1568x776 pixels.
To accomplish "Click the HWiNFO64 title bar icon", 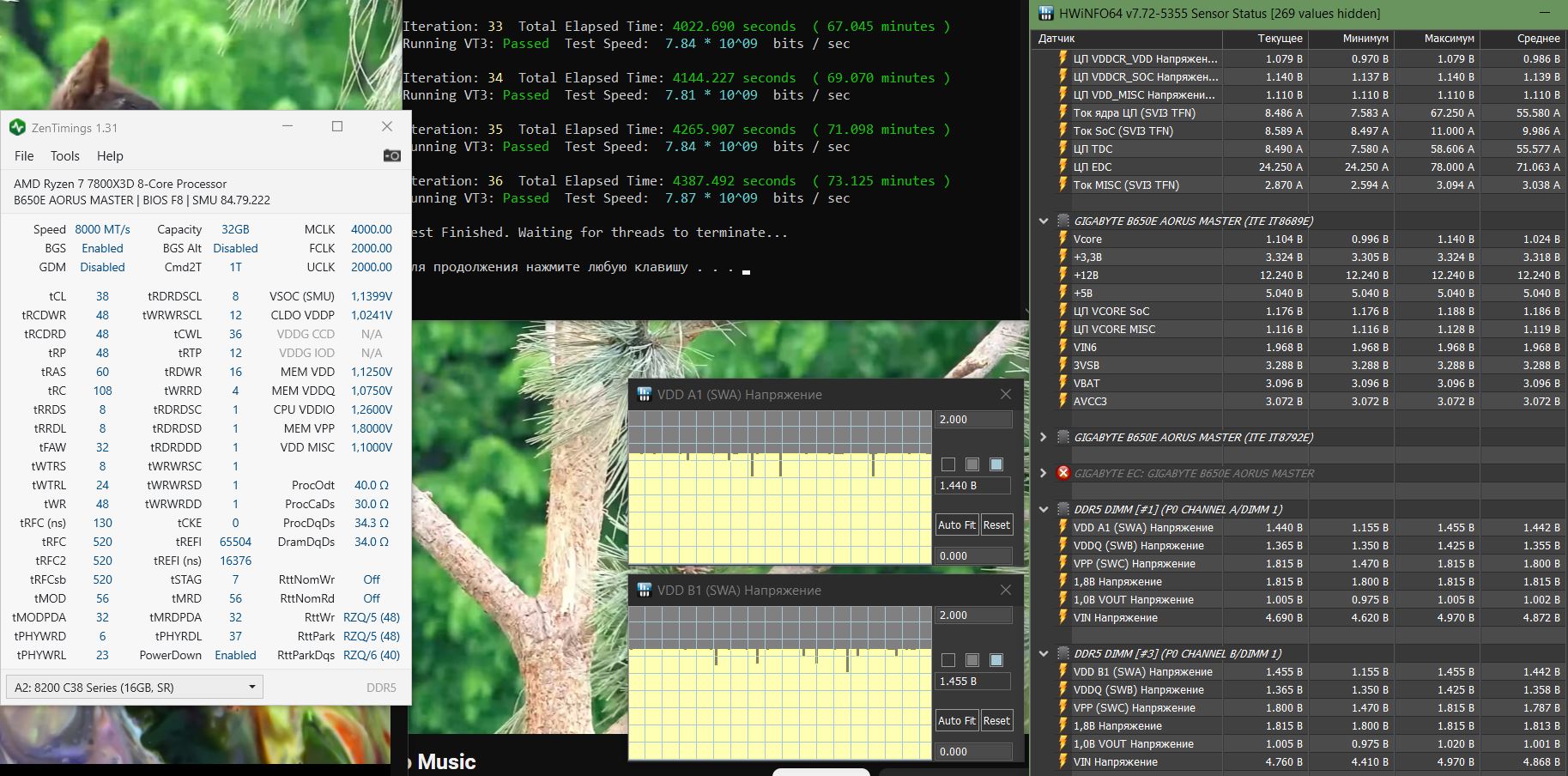I will point(1046,13).
